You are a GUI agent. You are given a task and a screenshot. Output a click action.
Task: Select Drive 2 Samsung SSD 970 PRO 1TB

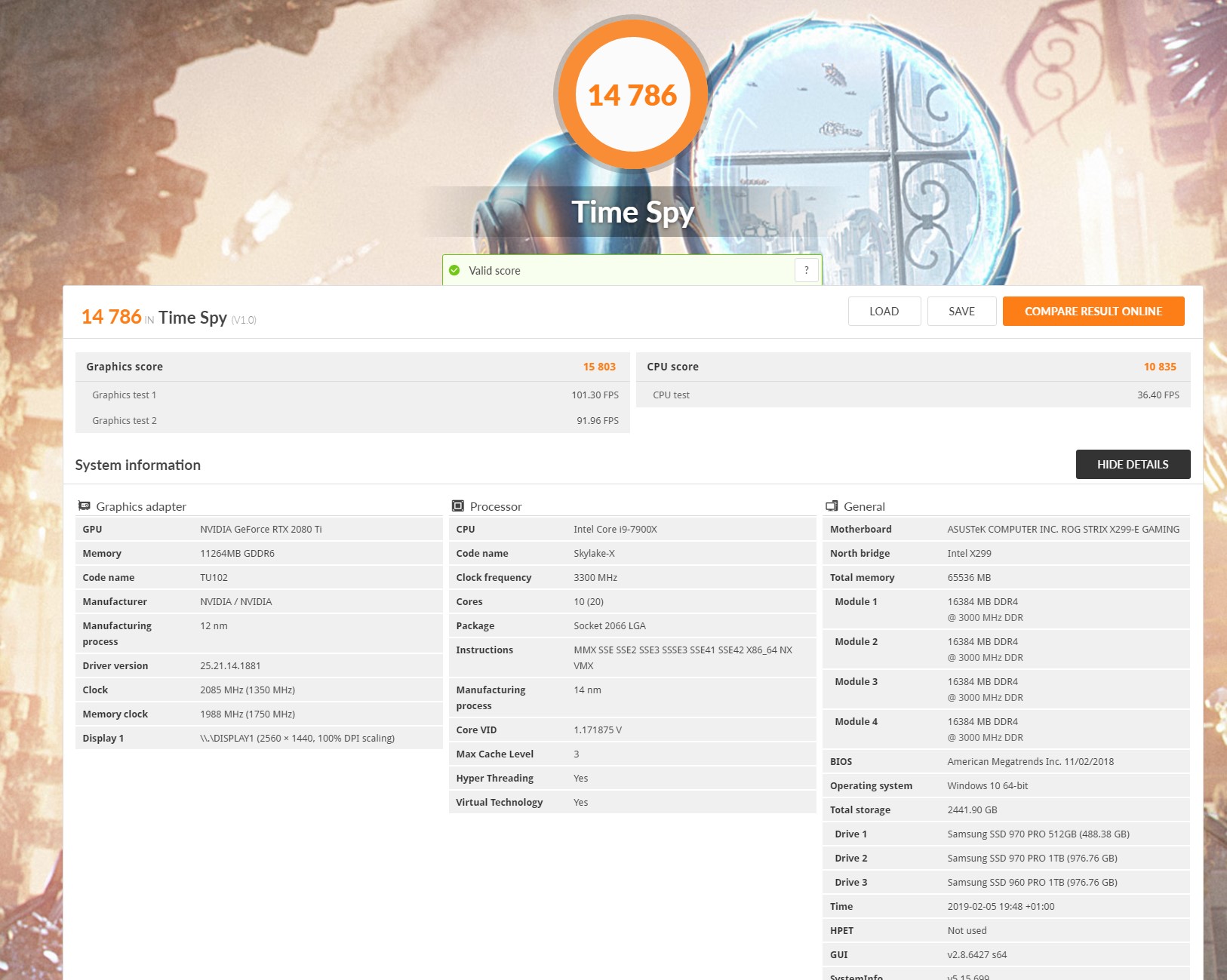pos(1032,859)
